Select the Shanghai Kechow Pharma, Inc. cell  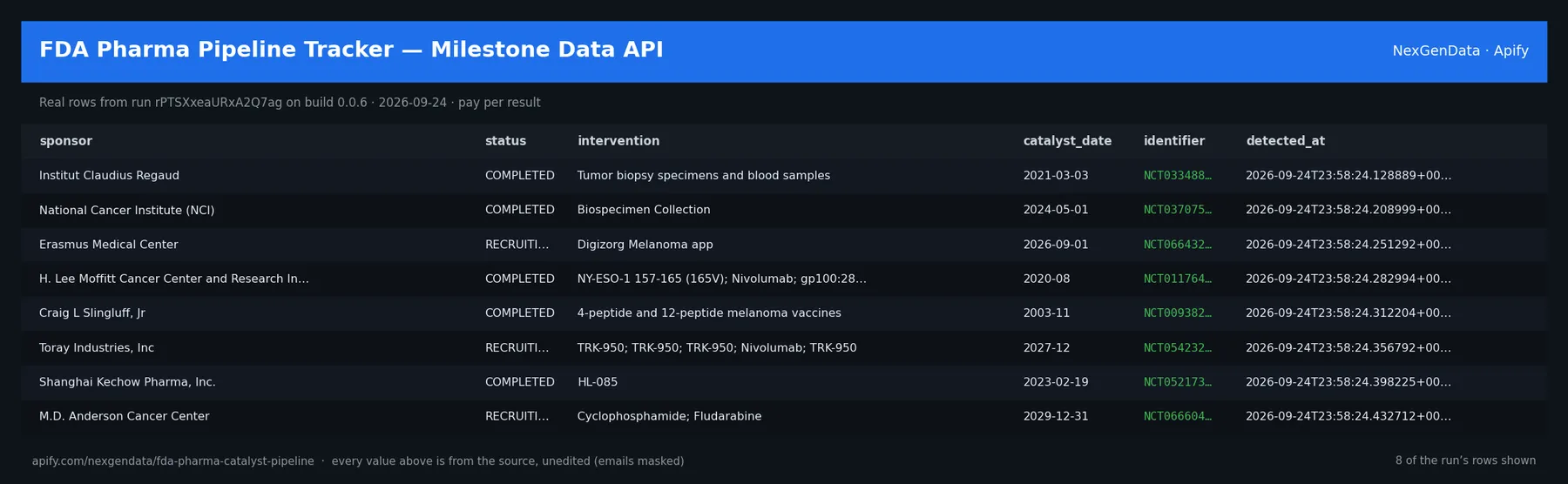127,382
